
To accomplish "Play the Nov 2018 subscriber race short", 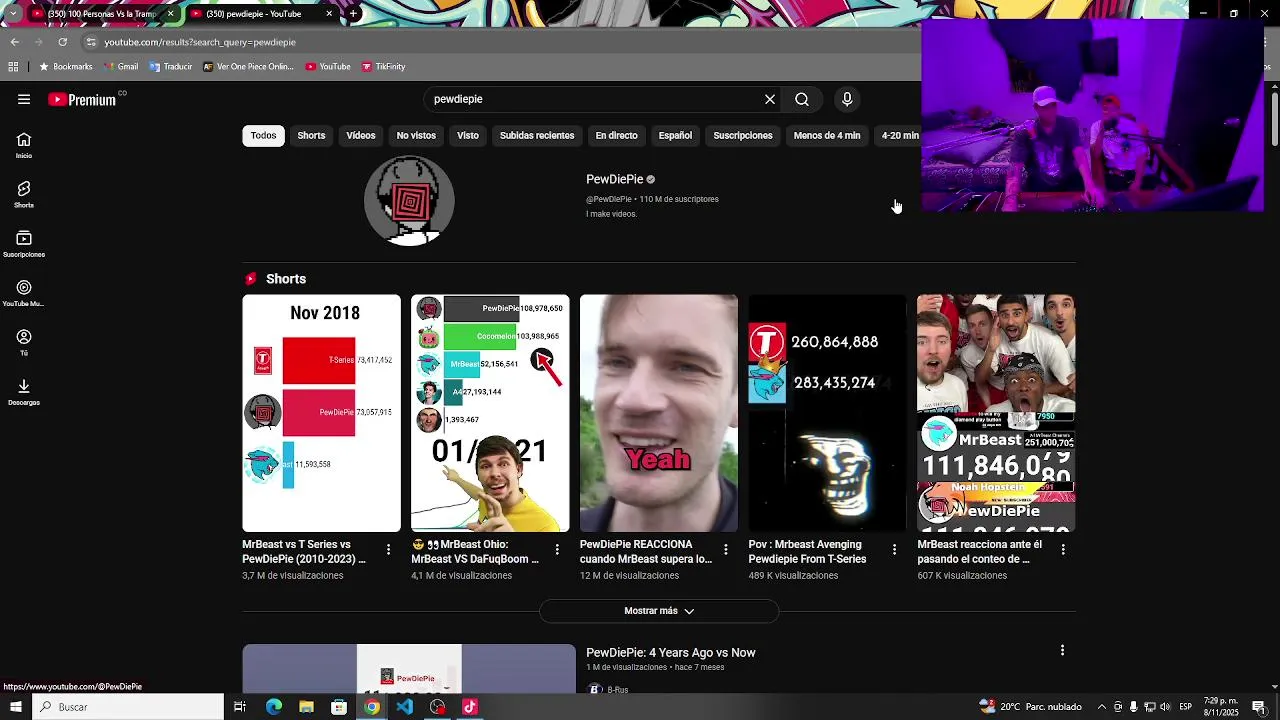I will 321,413.
